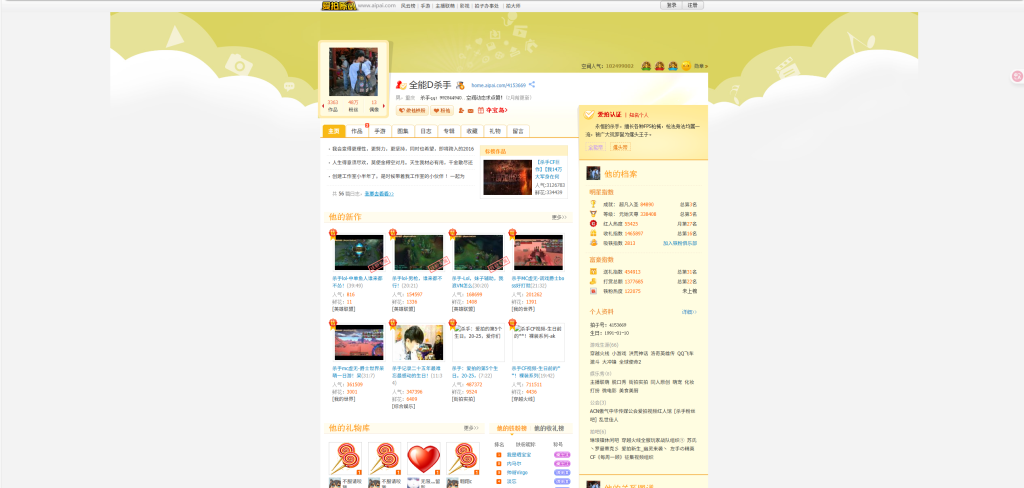Click left arrow on profile stats card
Screen dimensions: 1024x488
(324, 104)
